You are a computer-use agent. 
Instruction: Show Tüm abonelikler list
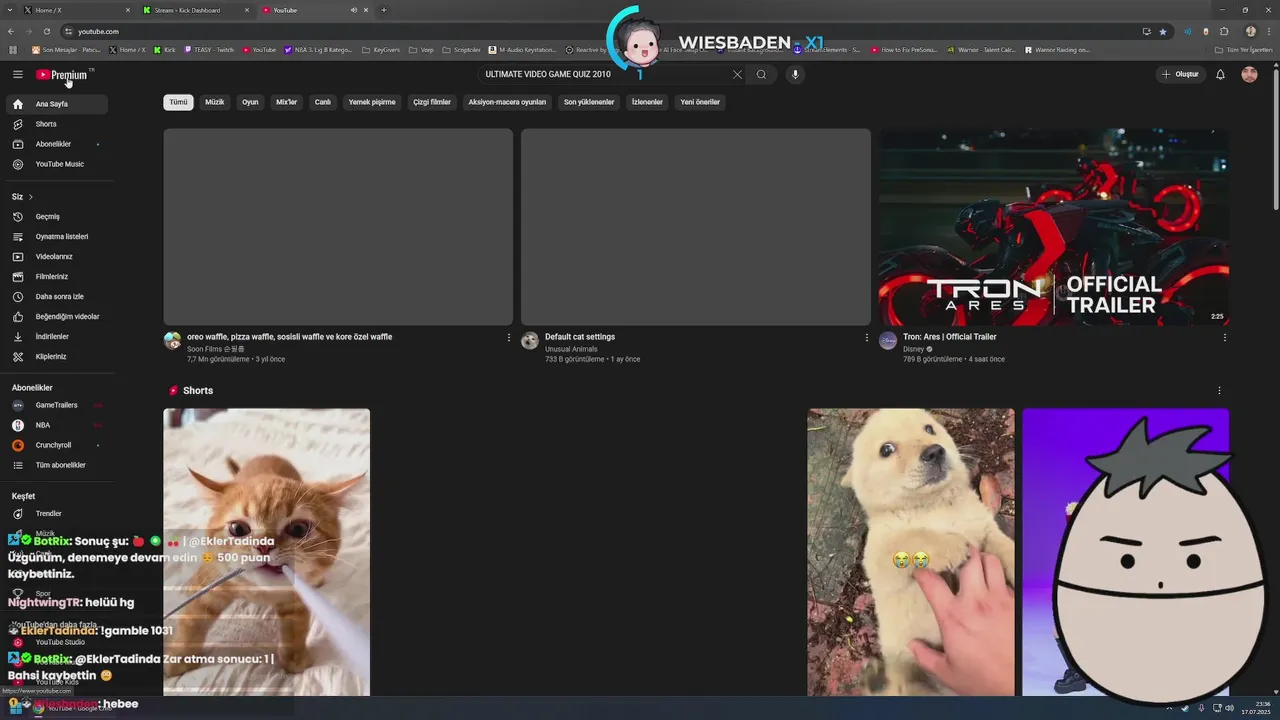click(x=57, y=465)
